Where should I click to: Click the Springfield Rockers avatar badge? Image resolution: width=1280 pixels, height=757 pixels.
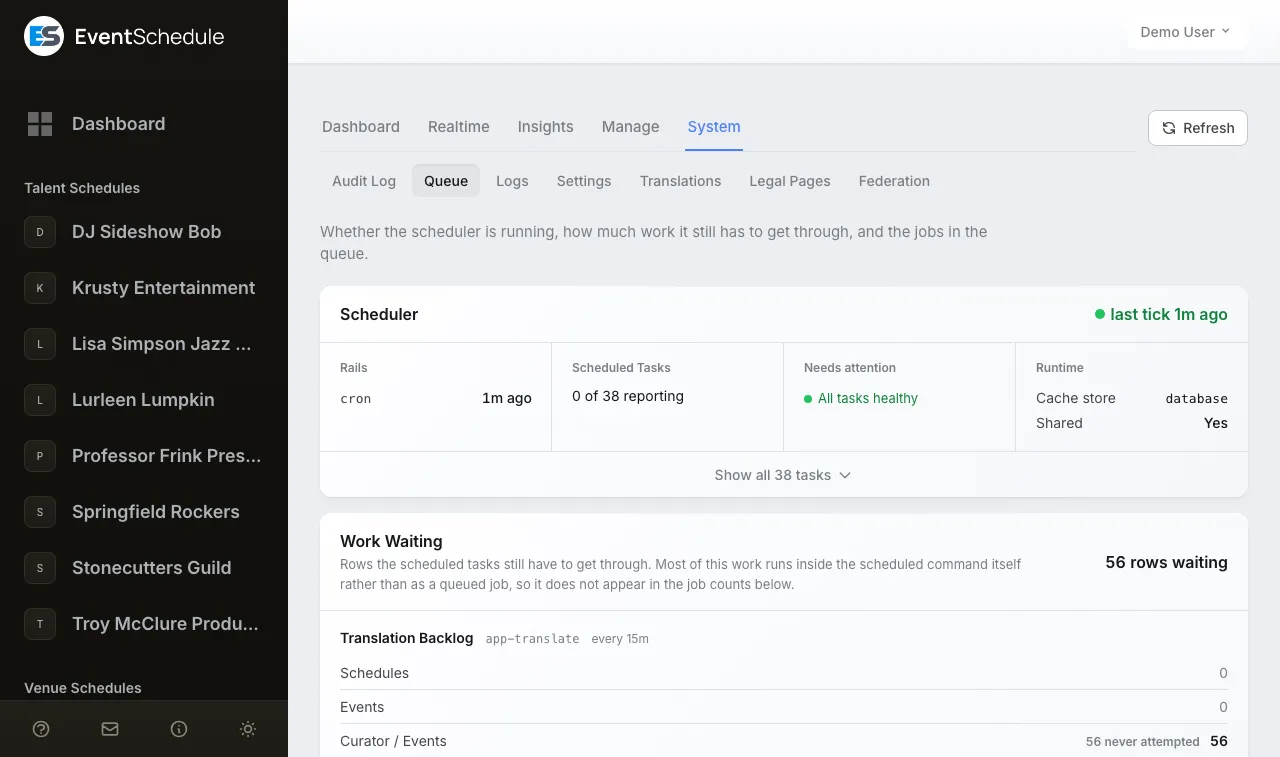40,512
